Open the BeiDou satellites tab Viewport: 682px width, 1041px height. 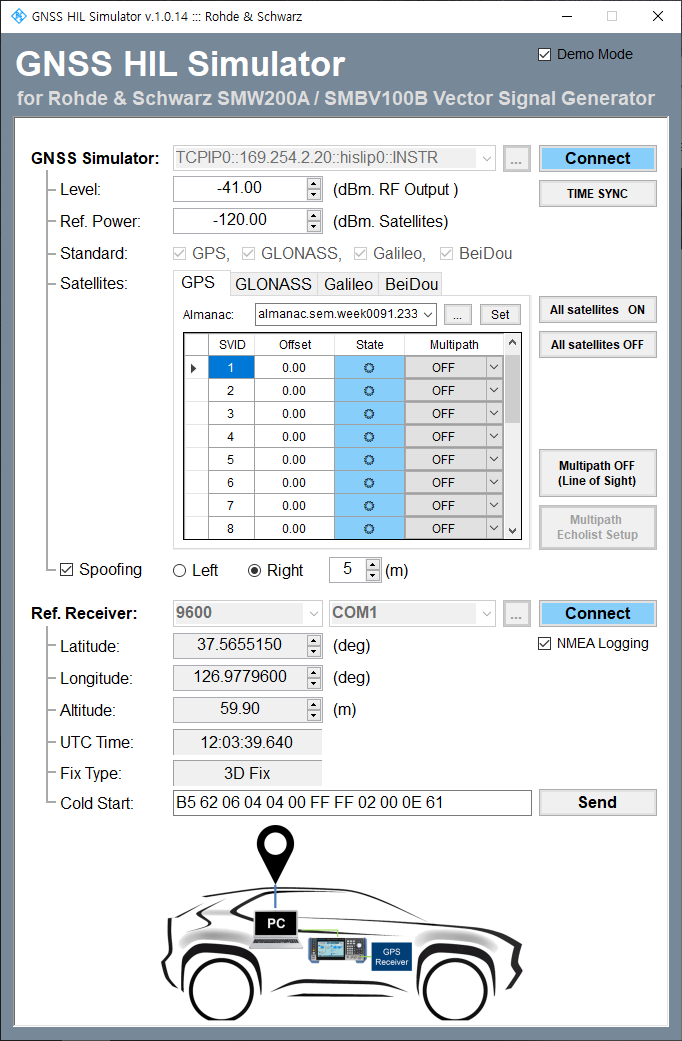(411, 284)
